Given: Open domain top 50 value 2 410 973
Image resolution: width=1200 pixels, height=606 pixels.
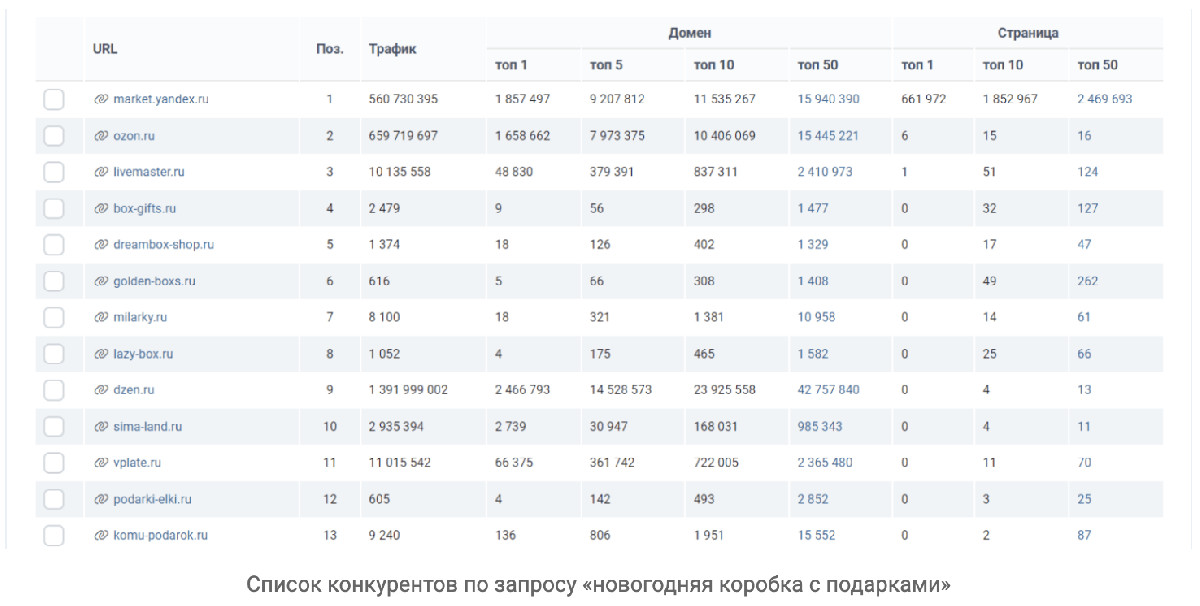Looking at the screenshot, I should click(825, 172).
